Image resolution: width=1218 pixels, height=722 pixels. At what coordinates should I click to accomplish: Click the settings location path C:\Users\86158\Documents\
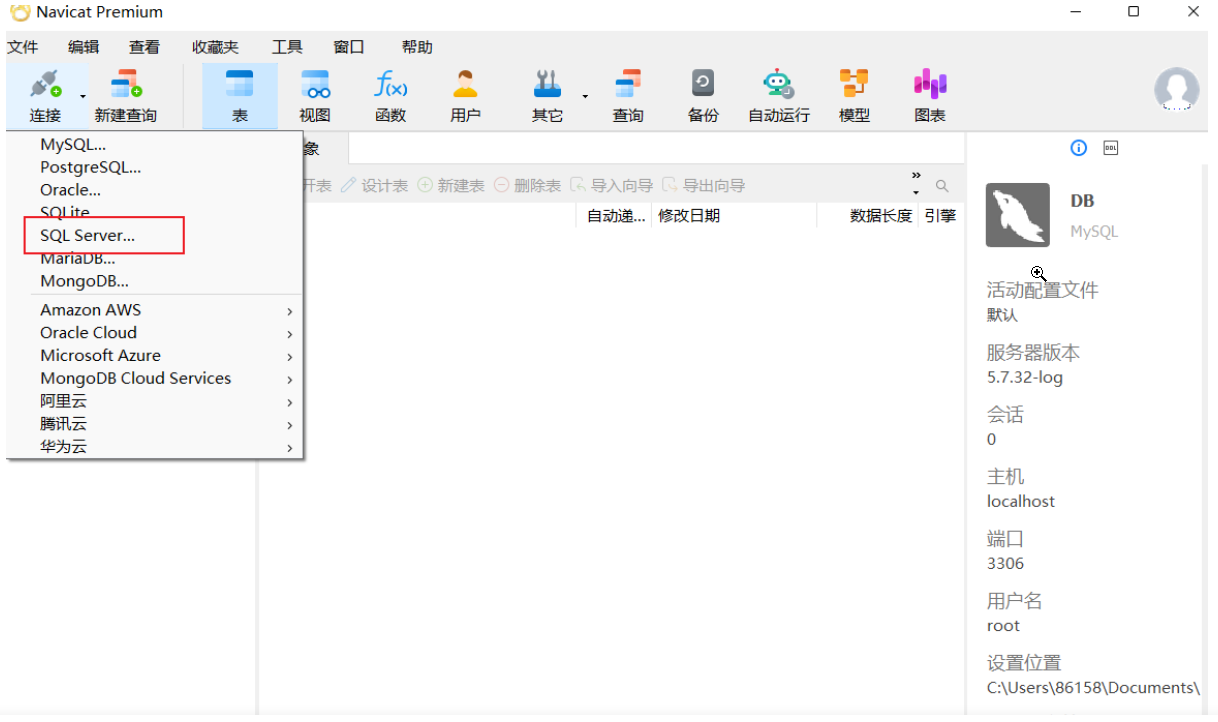[x=1093, y=687]
